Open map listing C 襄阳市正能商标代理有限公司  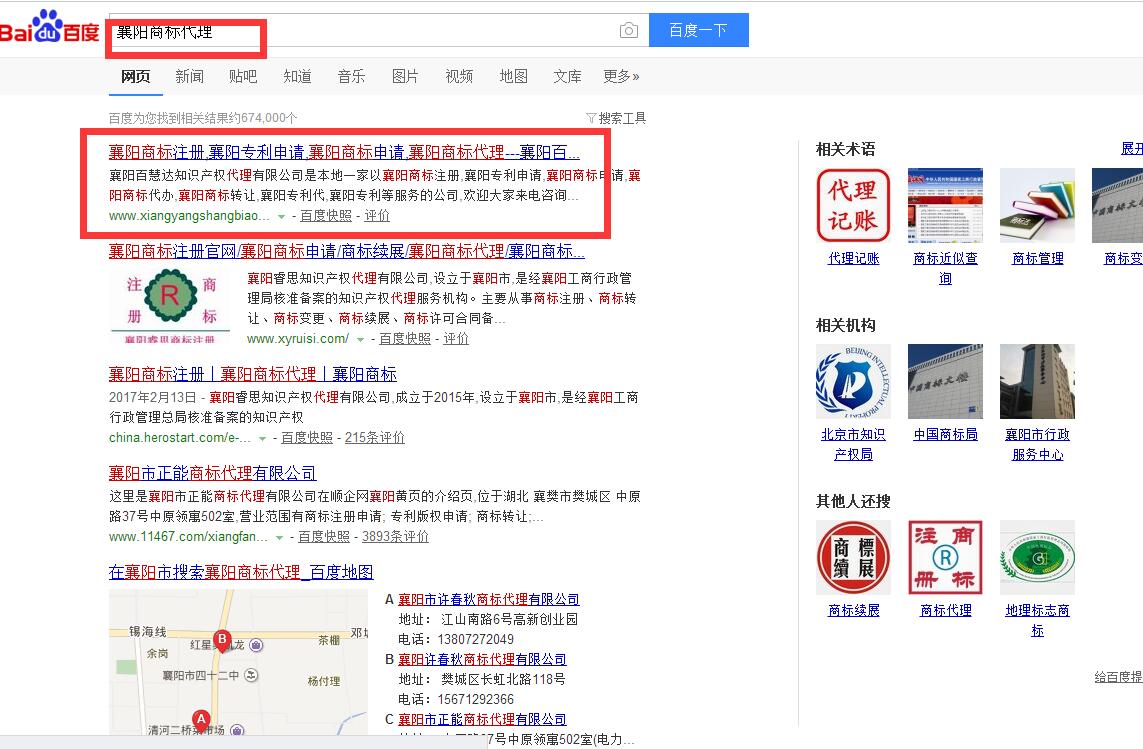click(482, 719)
